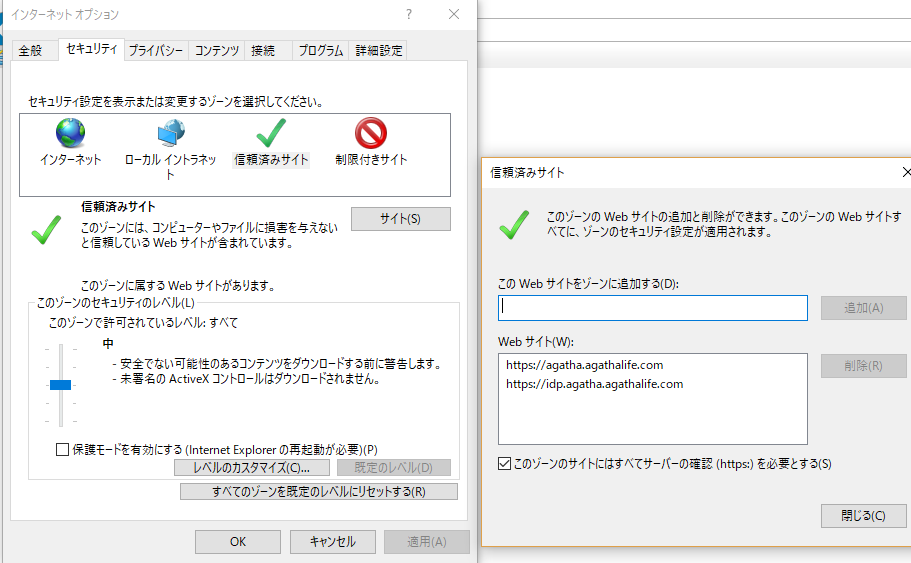Switch to the 全般 tab
This screenshot has height=563, width=911.
(x=30, y=51)
